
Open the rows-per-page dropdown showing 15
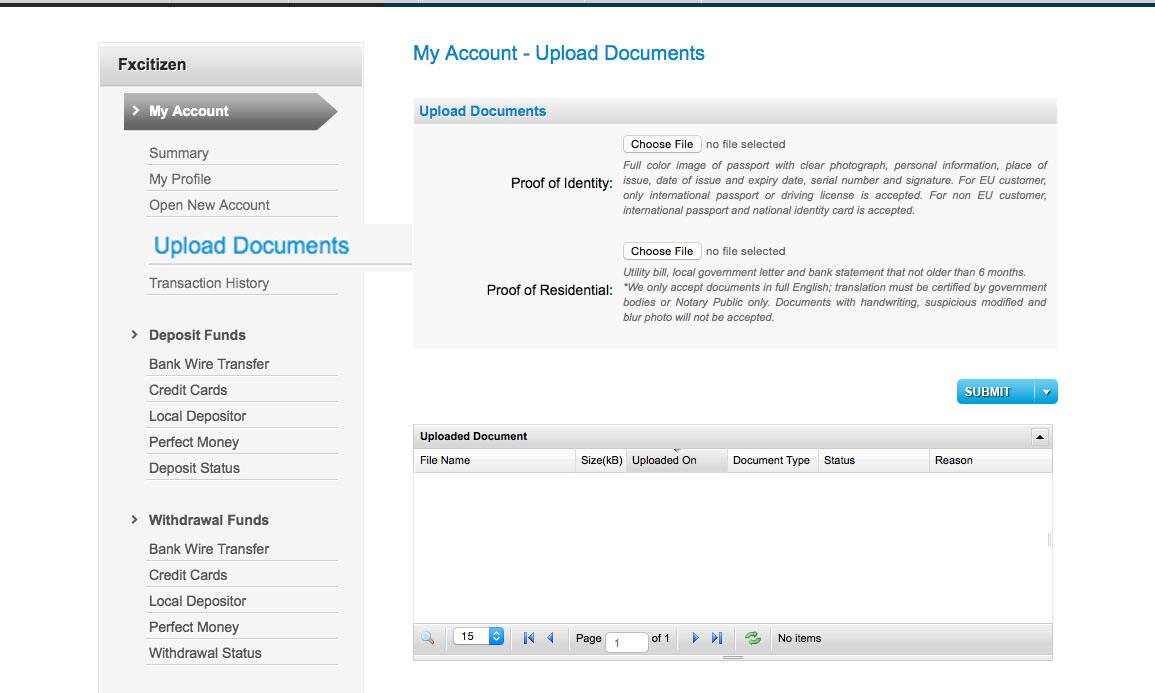pyautogui.click(x=480, y=636)
